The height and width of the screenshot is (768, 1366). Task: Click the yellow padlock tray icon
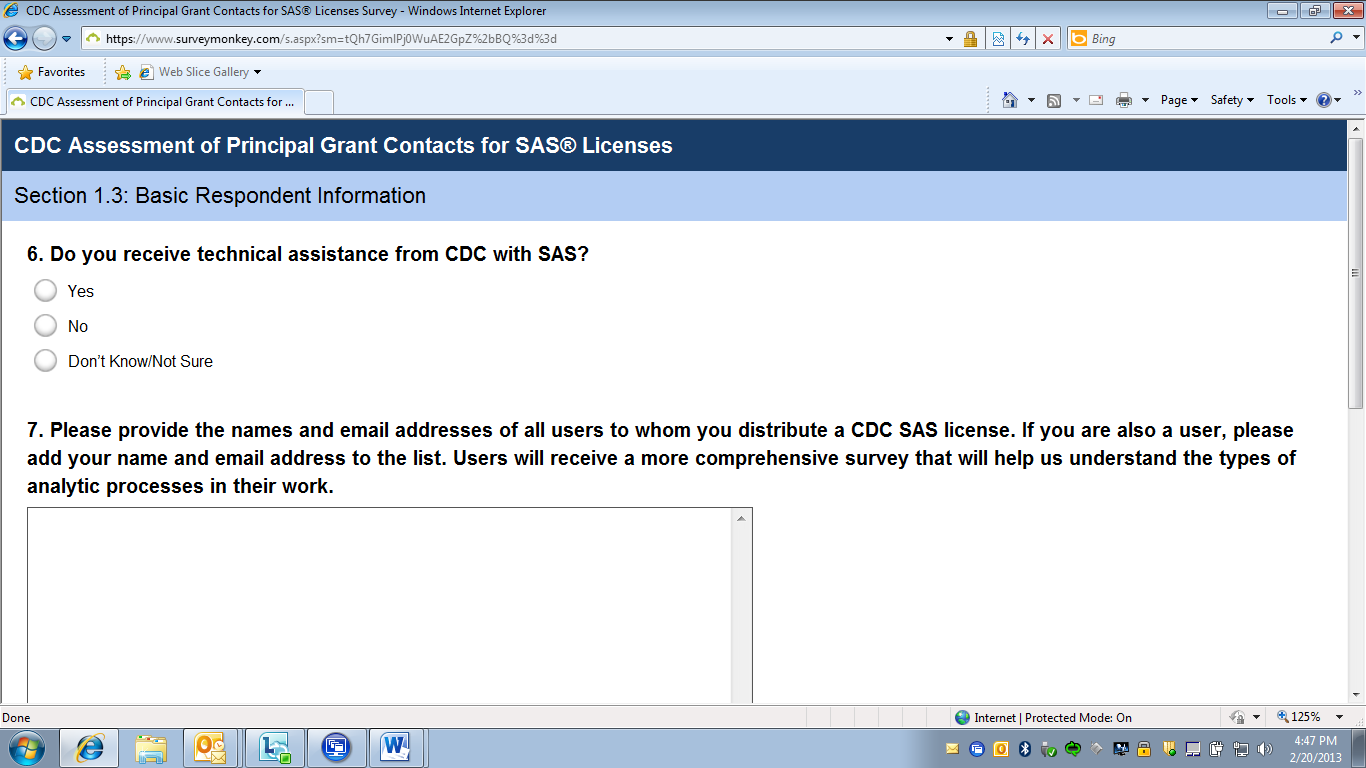click(1145, 749)
